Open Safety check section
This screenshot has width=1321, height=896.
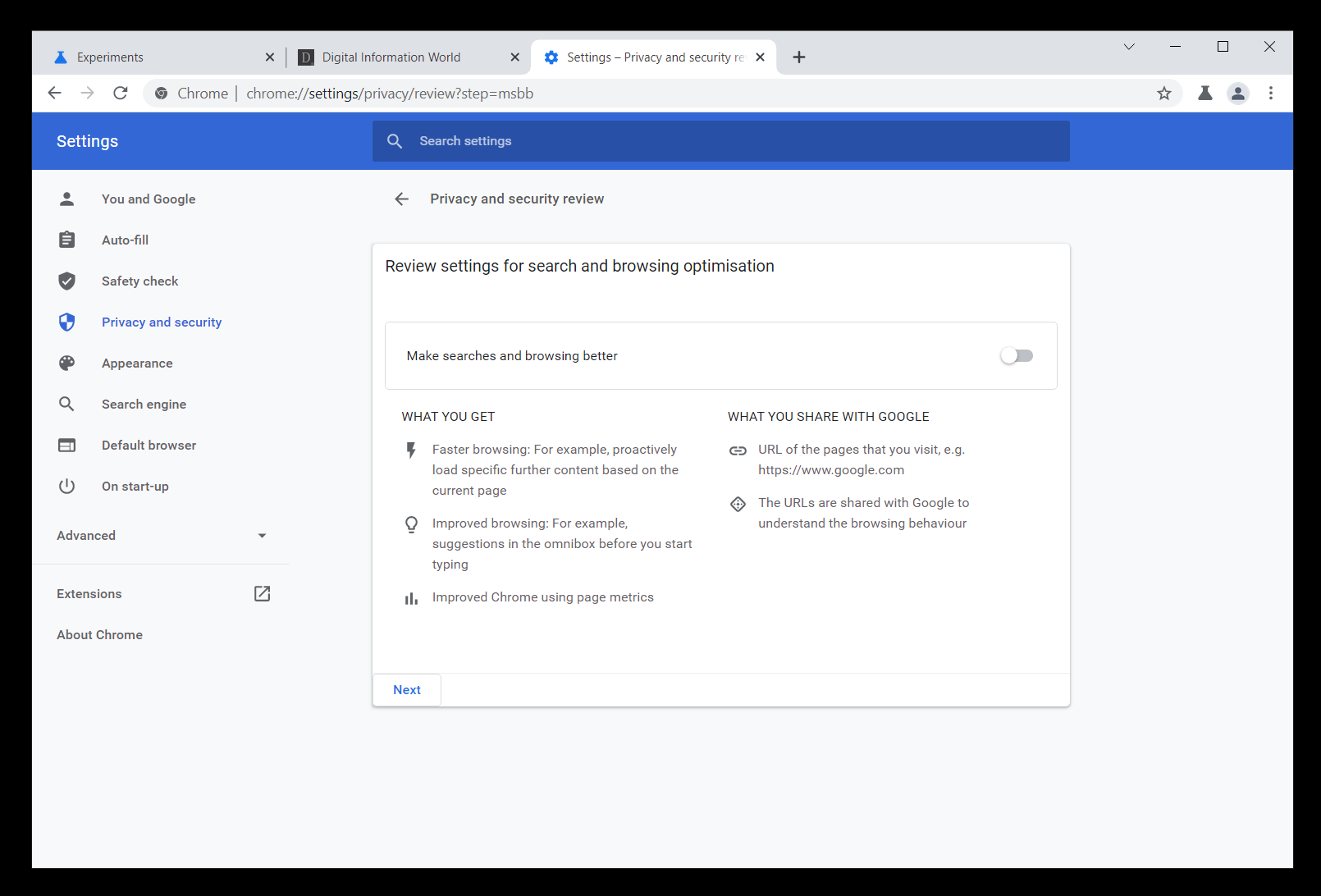[139, 281]
